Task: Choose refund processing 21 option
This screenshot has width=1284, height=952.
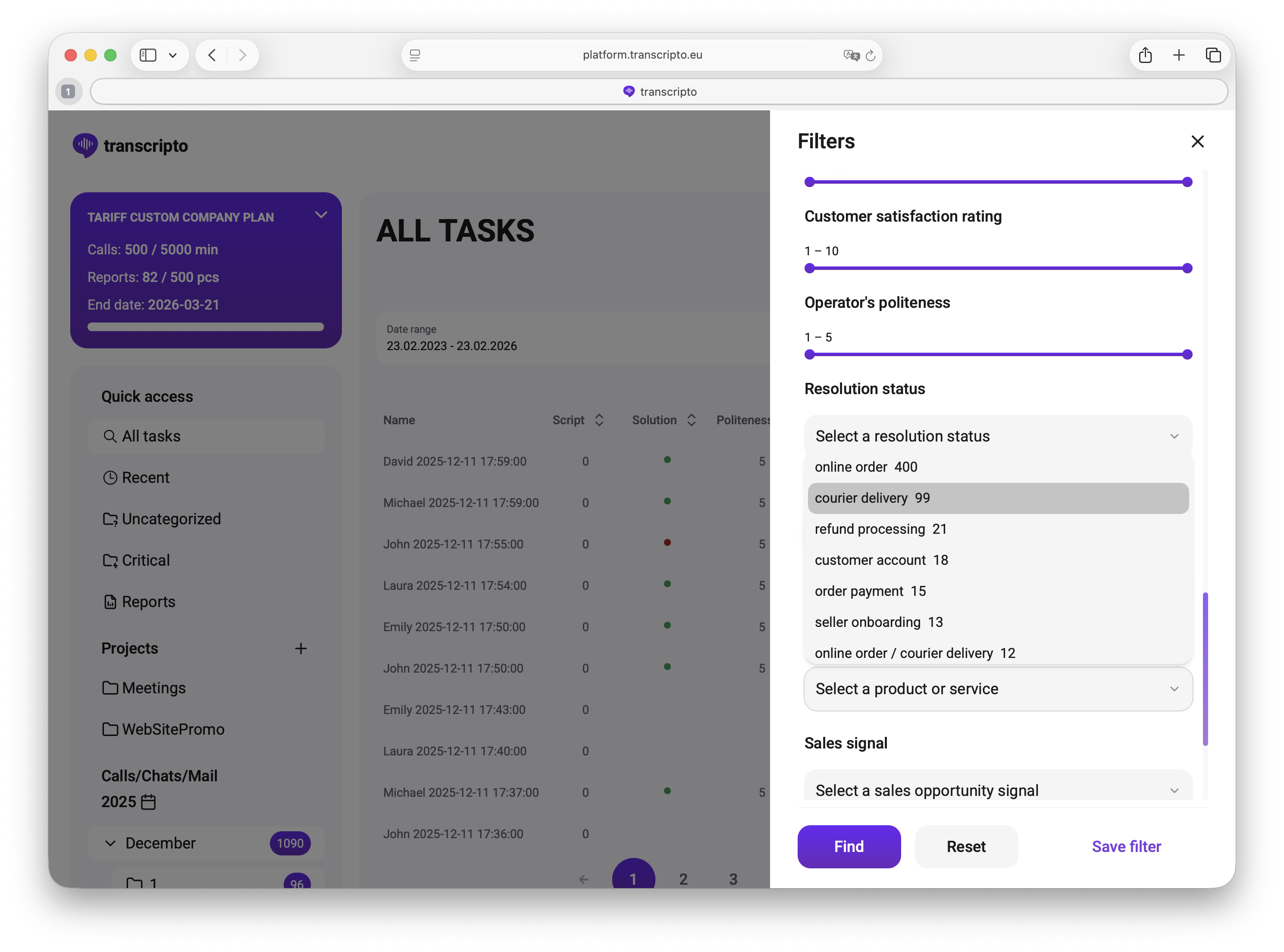Action: click(880, 529)
